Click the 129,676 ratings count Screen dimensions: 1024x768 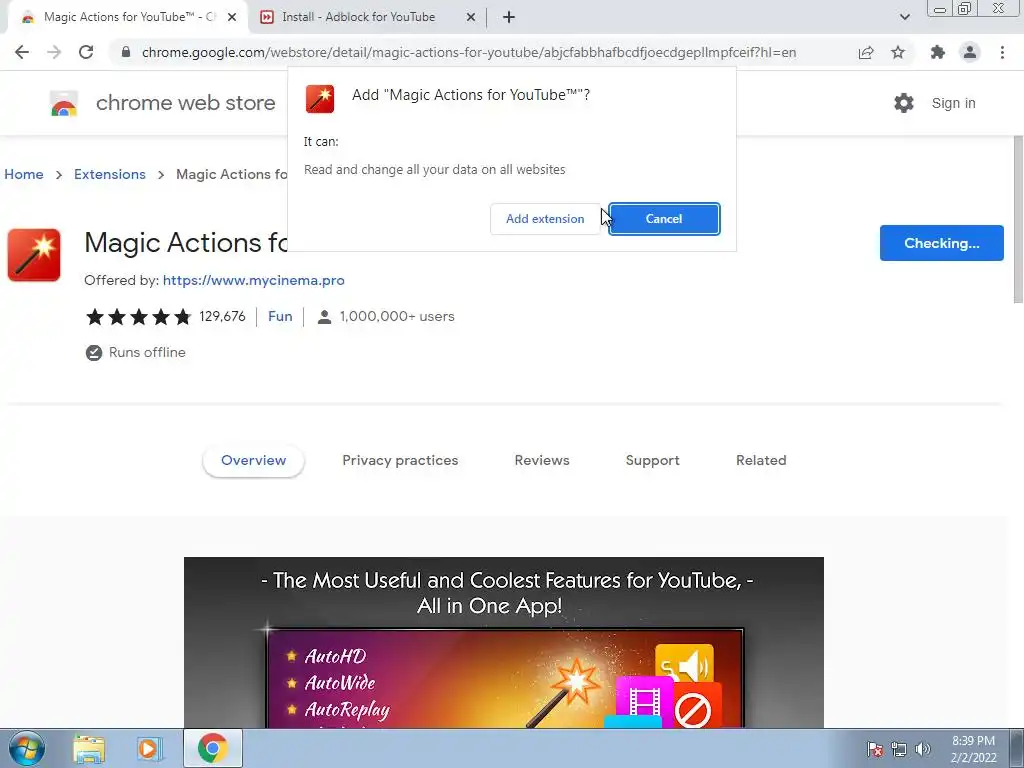click(x=222, y=316)
